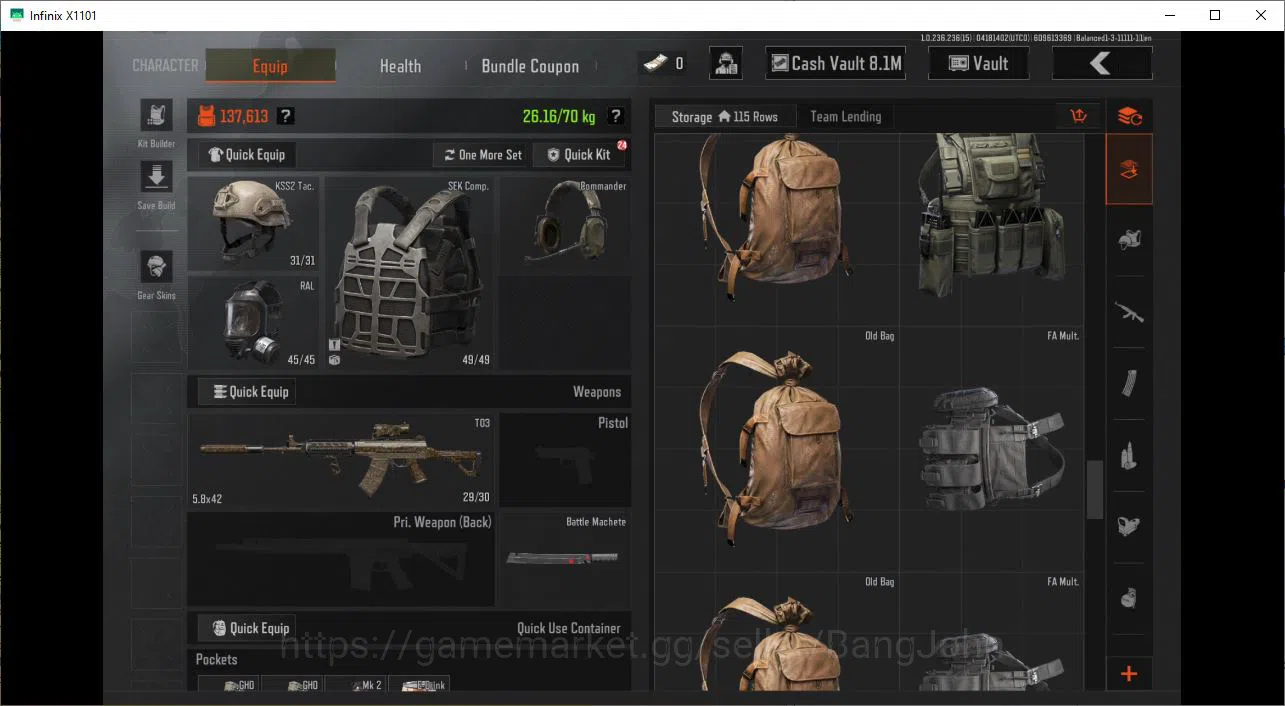Image resolution: width=1285 pixels, height=706 pixels.
Task: Click the help icon next to 137,613 value
Action: point(285,116)
